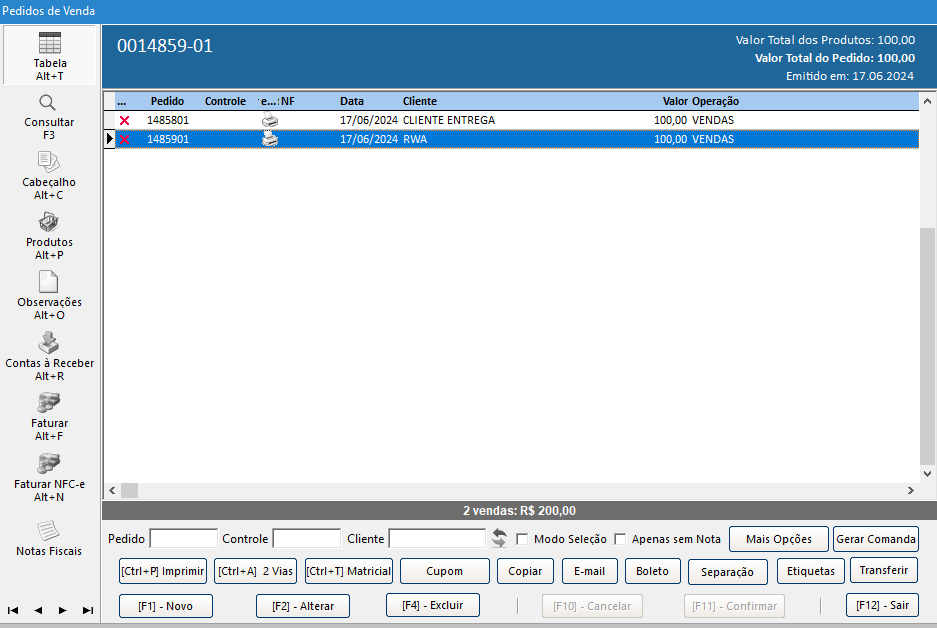937x628 pixels.
Task: Click the refresh arrows icon beside Cliente field
Action: pyautogui.click(x=499, y=538)
